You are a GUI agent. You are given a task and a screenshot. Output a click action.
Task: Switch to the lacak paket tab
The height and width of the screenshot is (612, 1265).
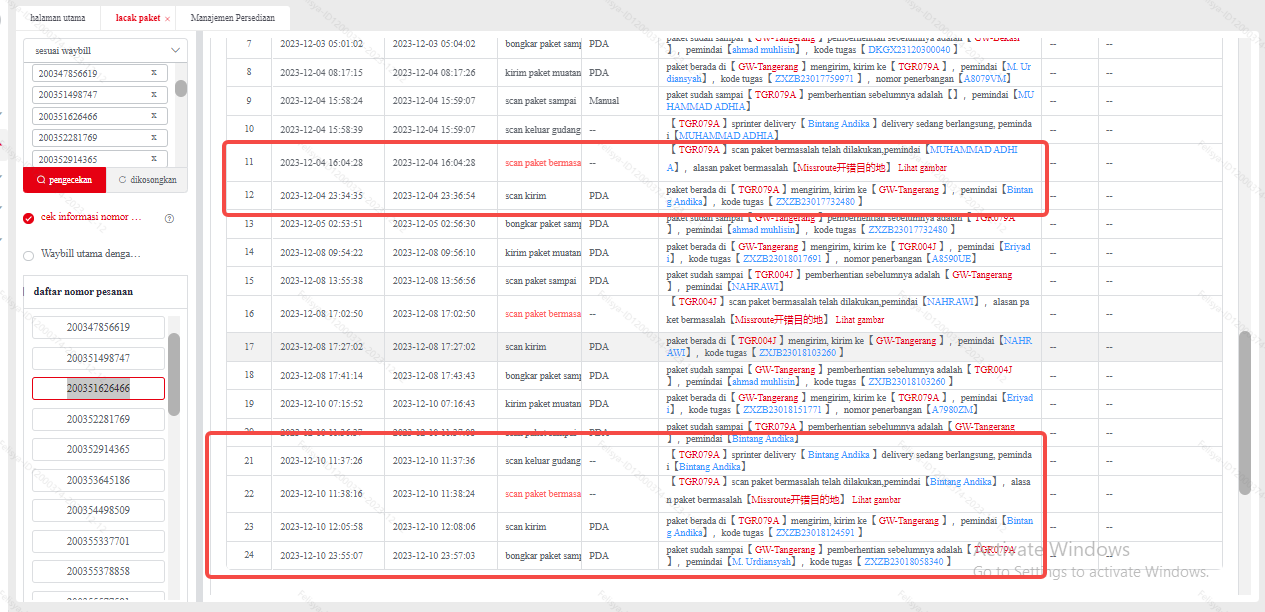[x=137, y=18]
